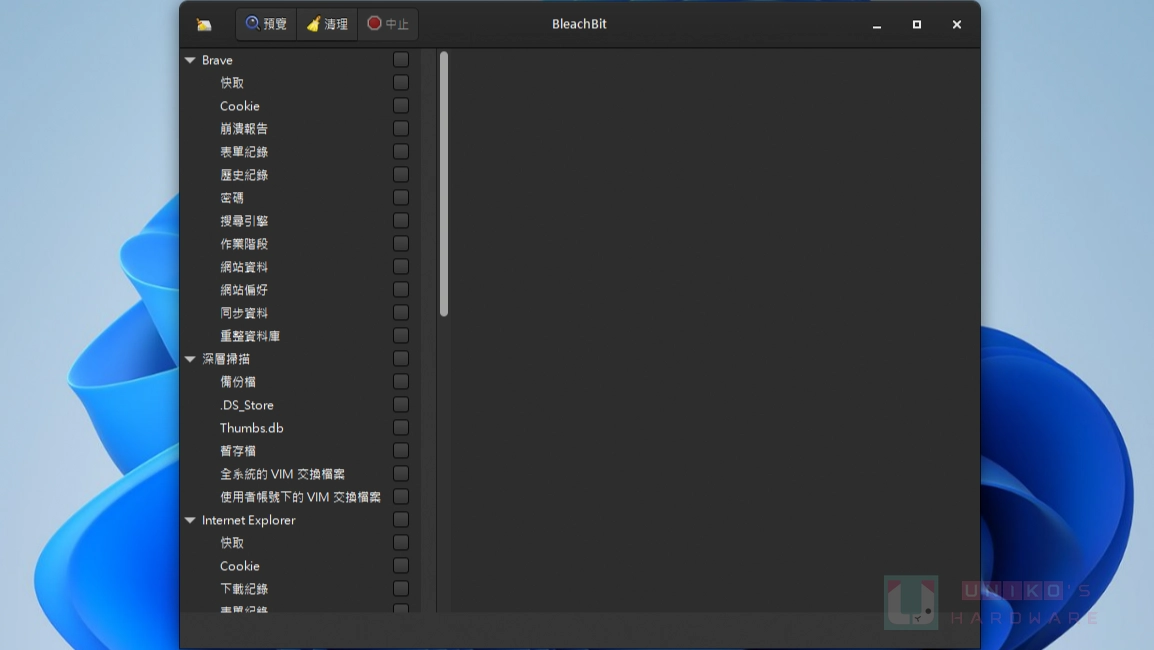Check the 作業階段 checkbox
1154x650 pixels.
(401, 244)
